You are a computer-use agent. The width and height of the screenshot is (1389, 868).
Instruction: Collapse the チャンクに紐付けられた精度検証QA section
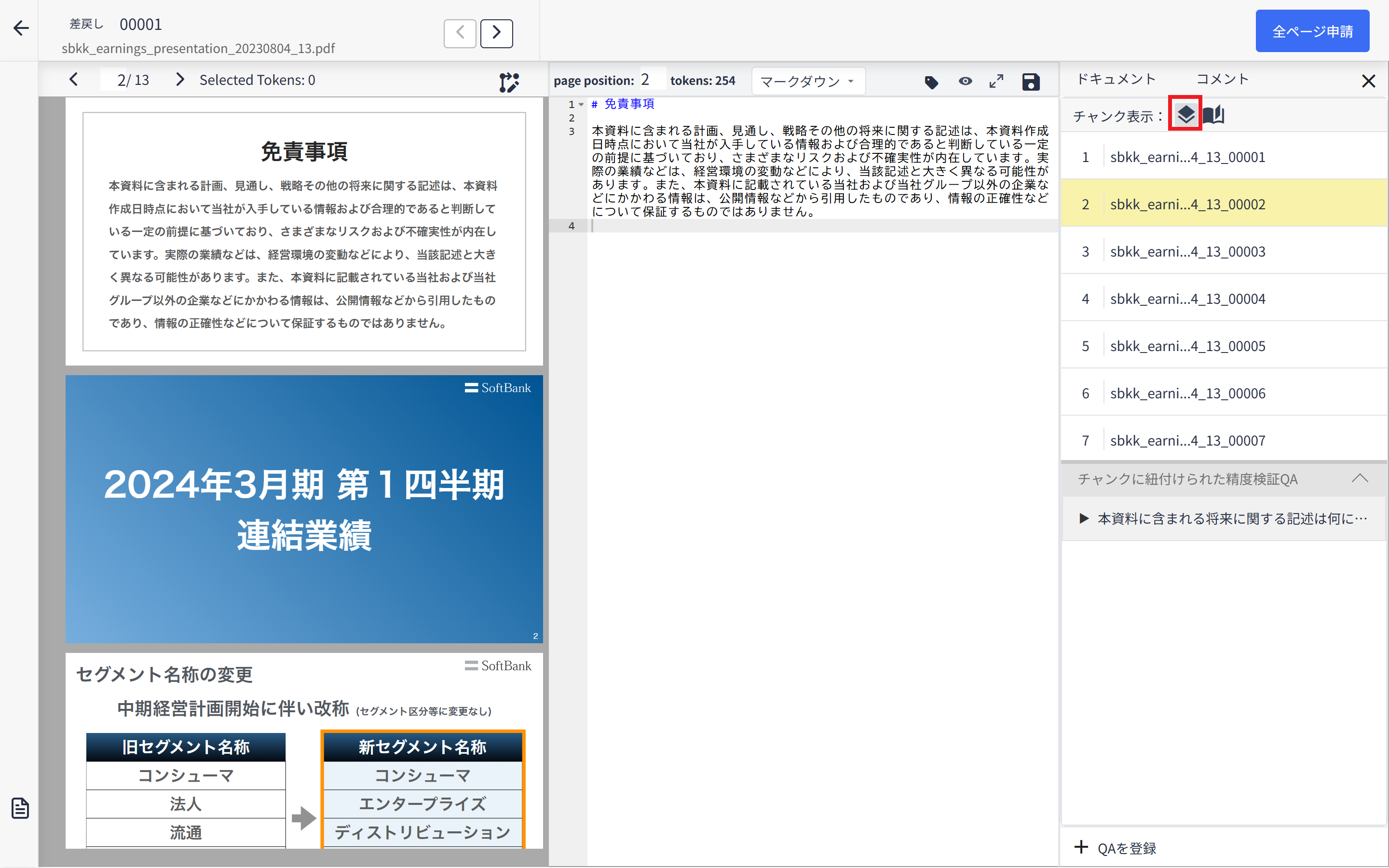point(1359,478)
